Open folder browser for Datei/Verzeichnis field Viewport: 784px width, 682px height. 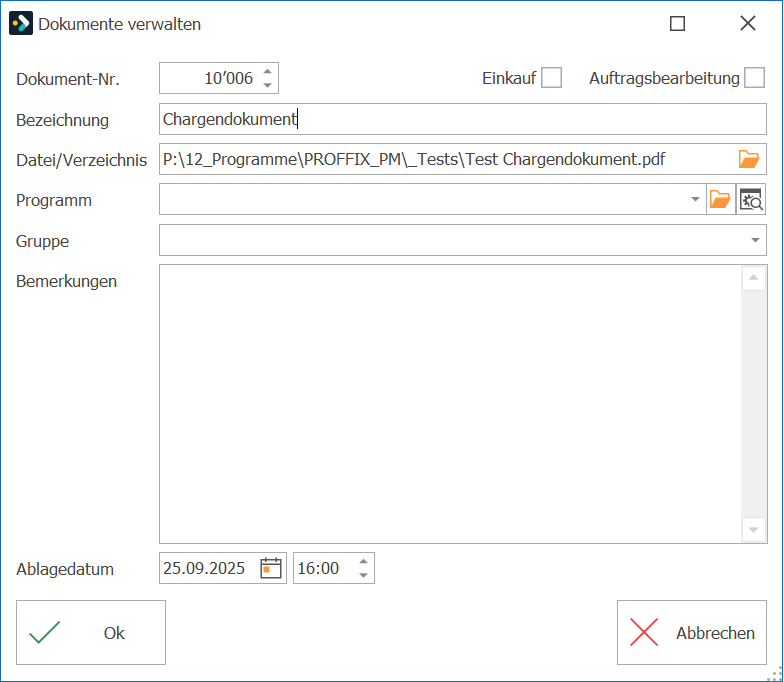pyautogui.click(x=748, y=159)
